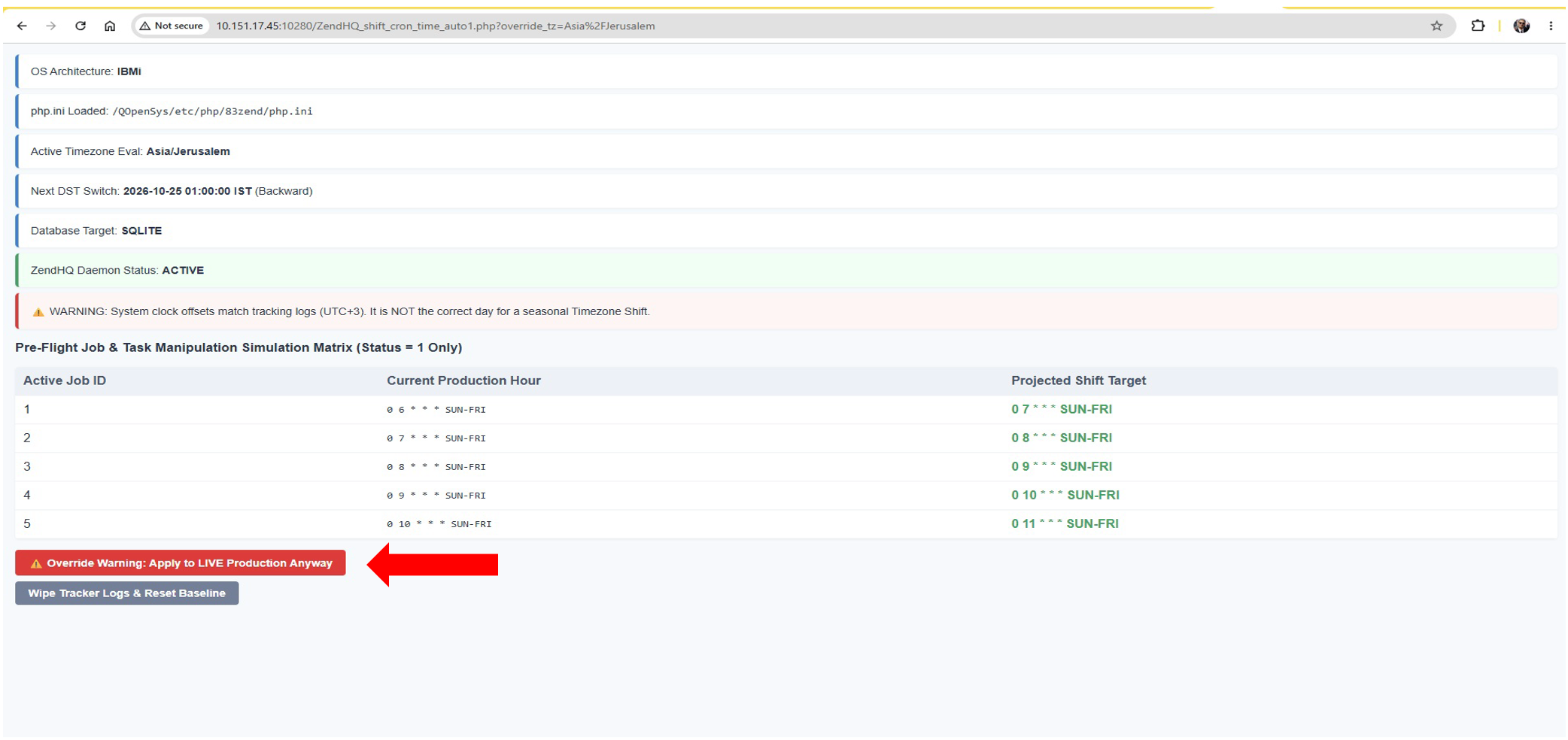Click the Current Production Hour column header
This screenshot has height=740, width=1568.
(x=463, y=381)
